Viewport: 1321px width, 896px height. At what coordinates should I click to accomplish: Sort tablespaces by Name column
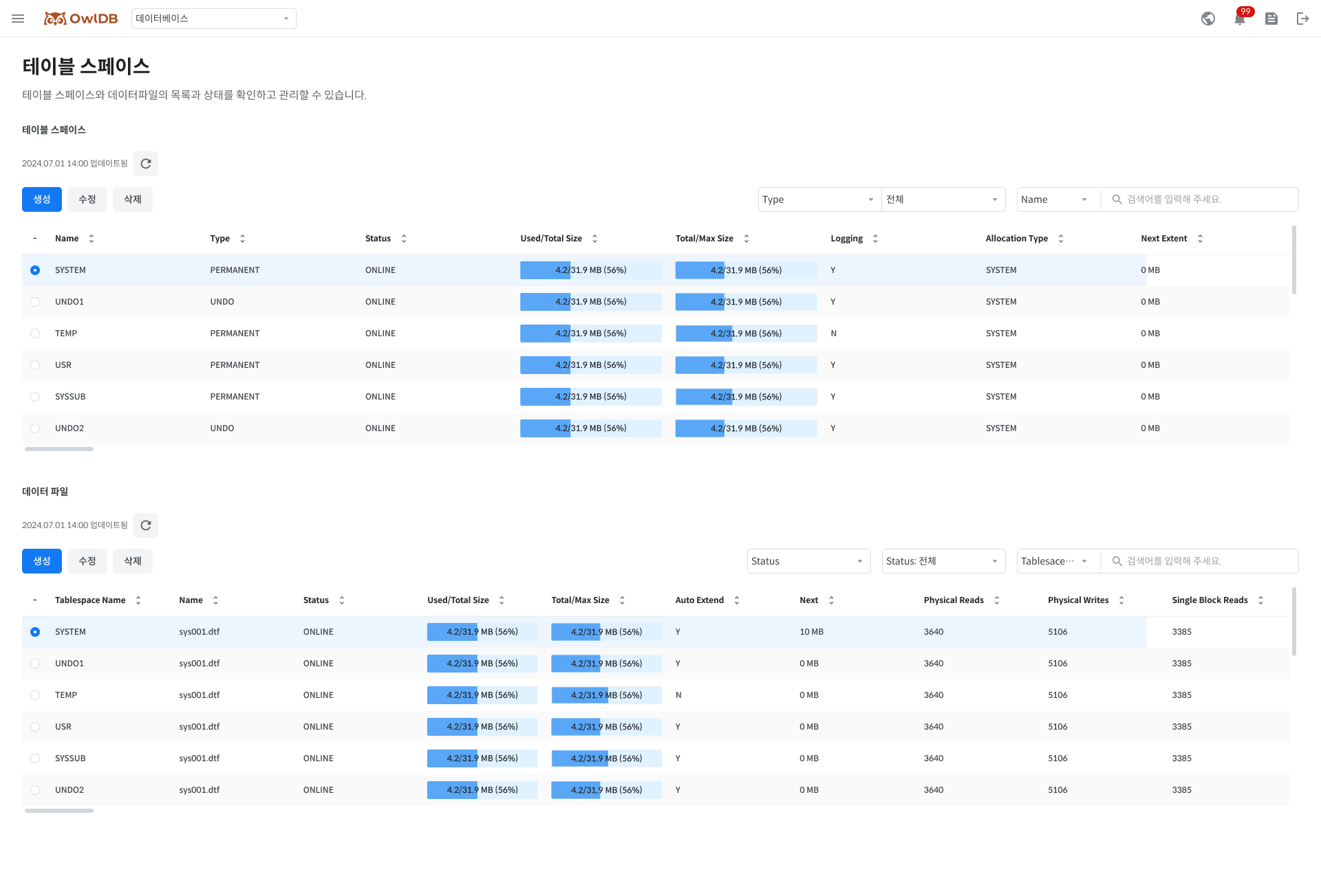[92, 239]
